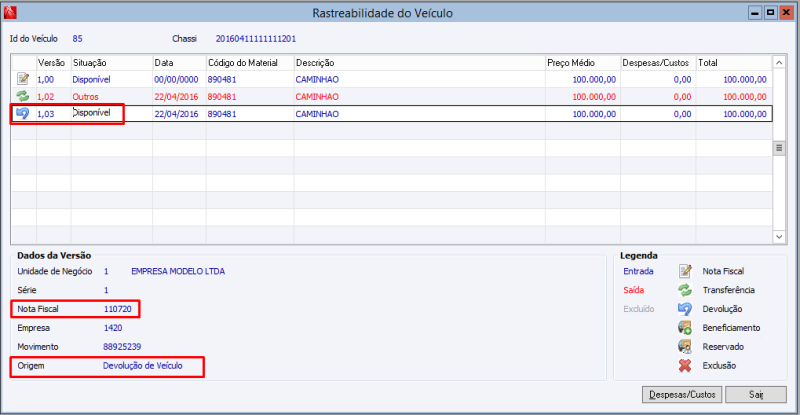Click the Sair button
The image size is (800, 415).
tap(756, 395)
